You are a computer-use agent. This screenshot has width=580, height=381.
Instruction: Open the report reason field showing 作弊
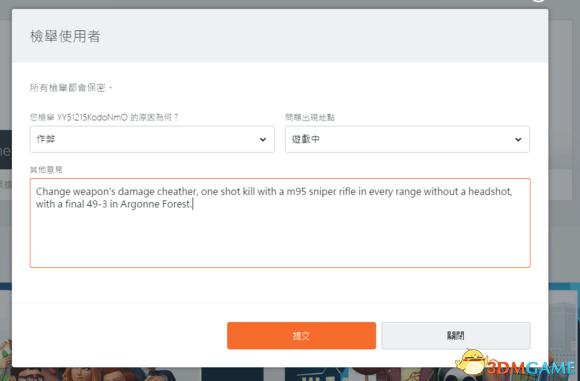(x=152, y=139)
